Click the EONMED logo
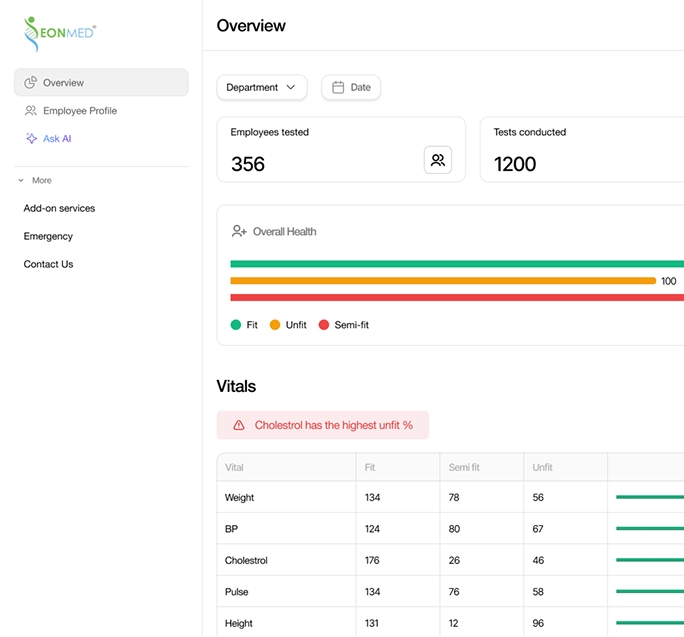Viewport: 684px width, 637px height. tap(60, 33)
